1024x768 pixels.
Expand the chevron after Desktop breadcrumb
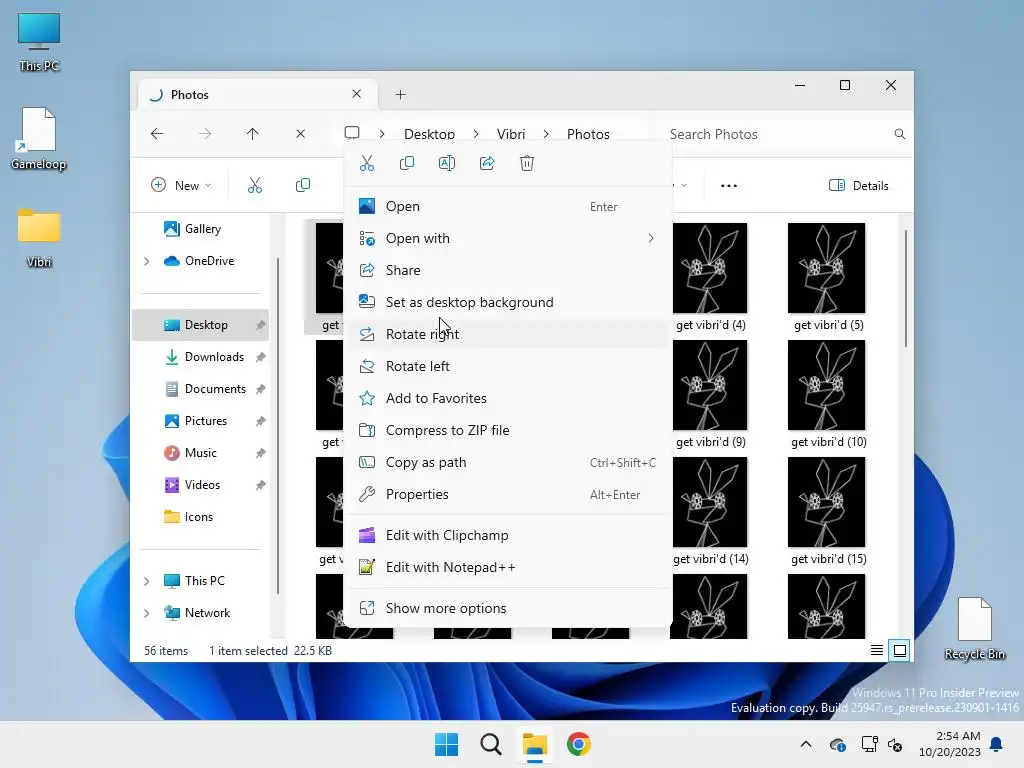pos(476,134)
